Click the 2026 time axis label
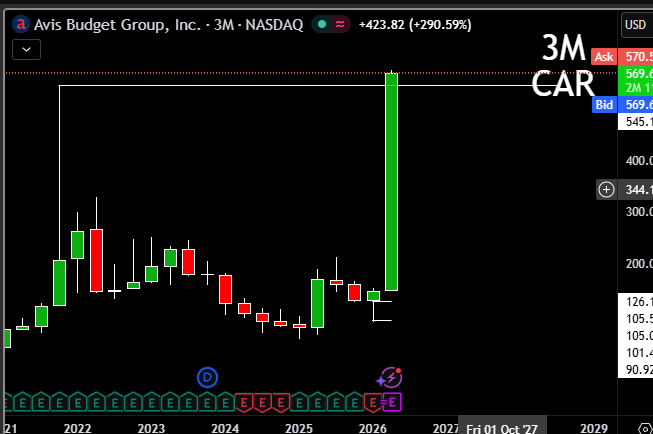 pos(372,428)
